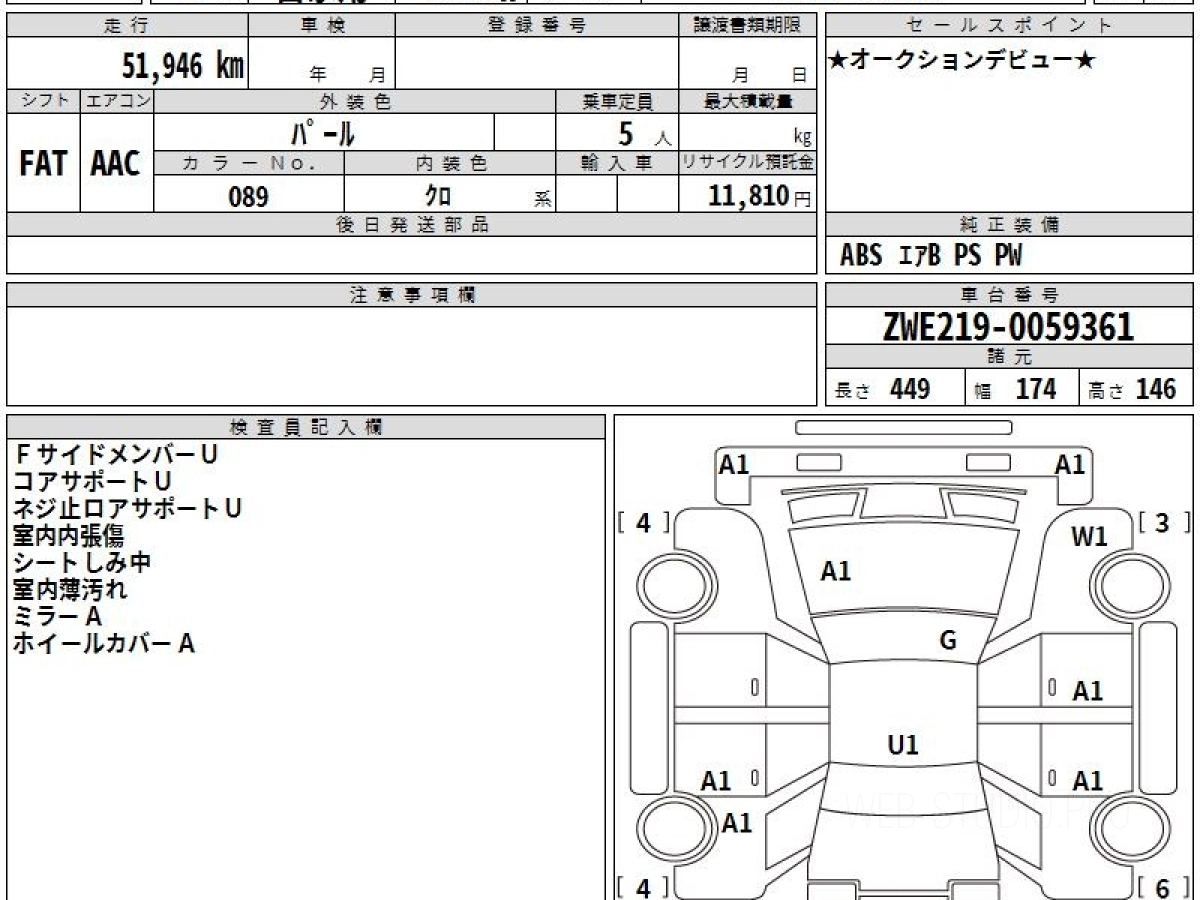Click the U1 dent mark on the roof

point(903,745)
